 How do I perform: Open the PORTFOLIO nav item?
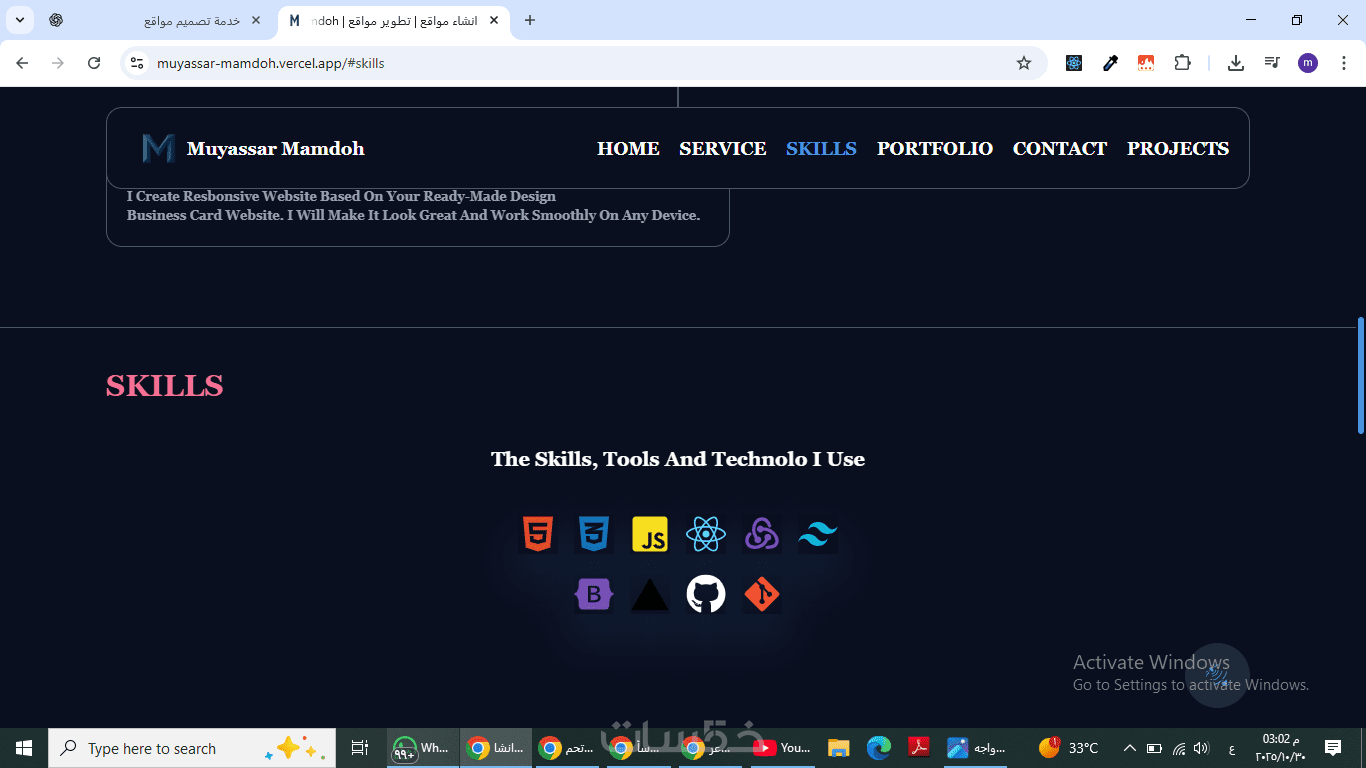click(935, 148)
